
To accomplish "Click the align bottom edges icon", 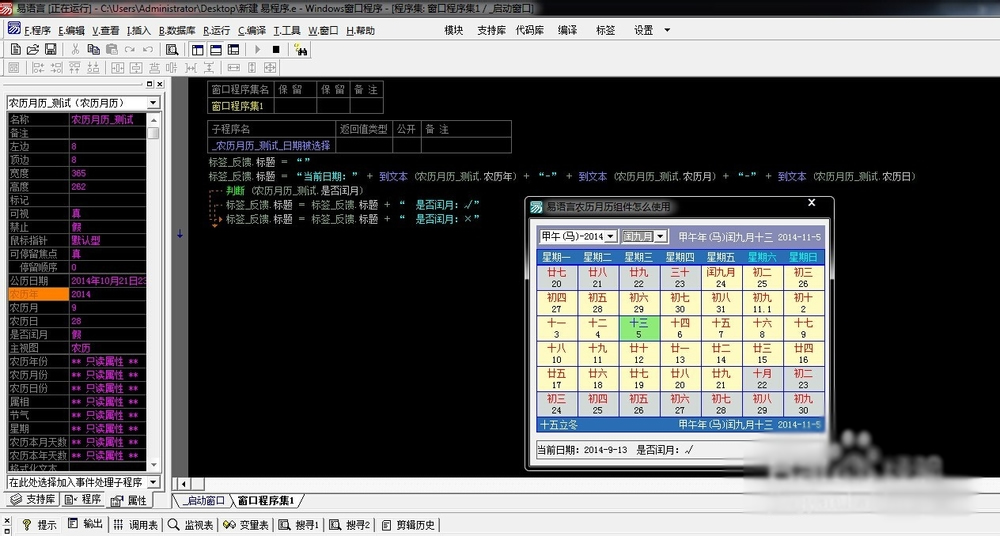I will (93, 68).
